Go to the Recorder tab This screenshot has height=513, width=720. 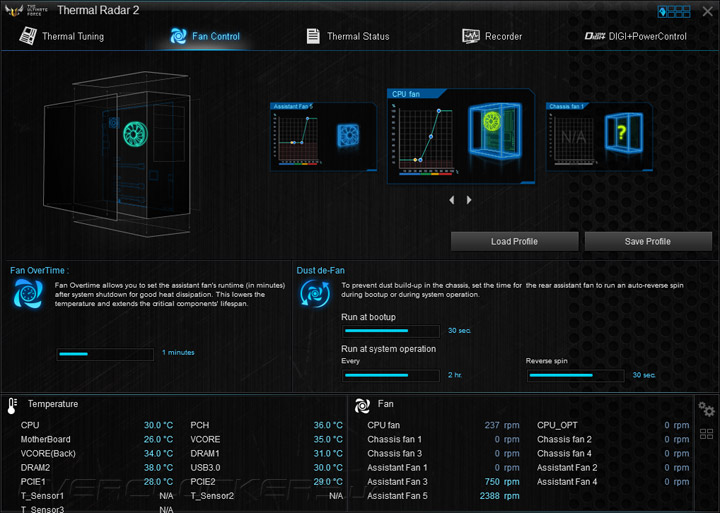(492, 36)
